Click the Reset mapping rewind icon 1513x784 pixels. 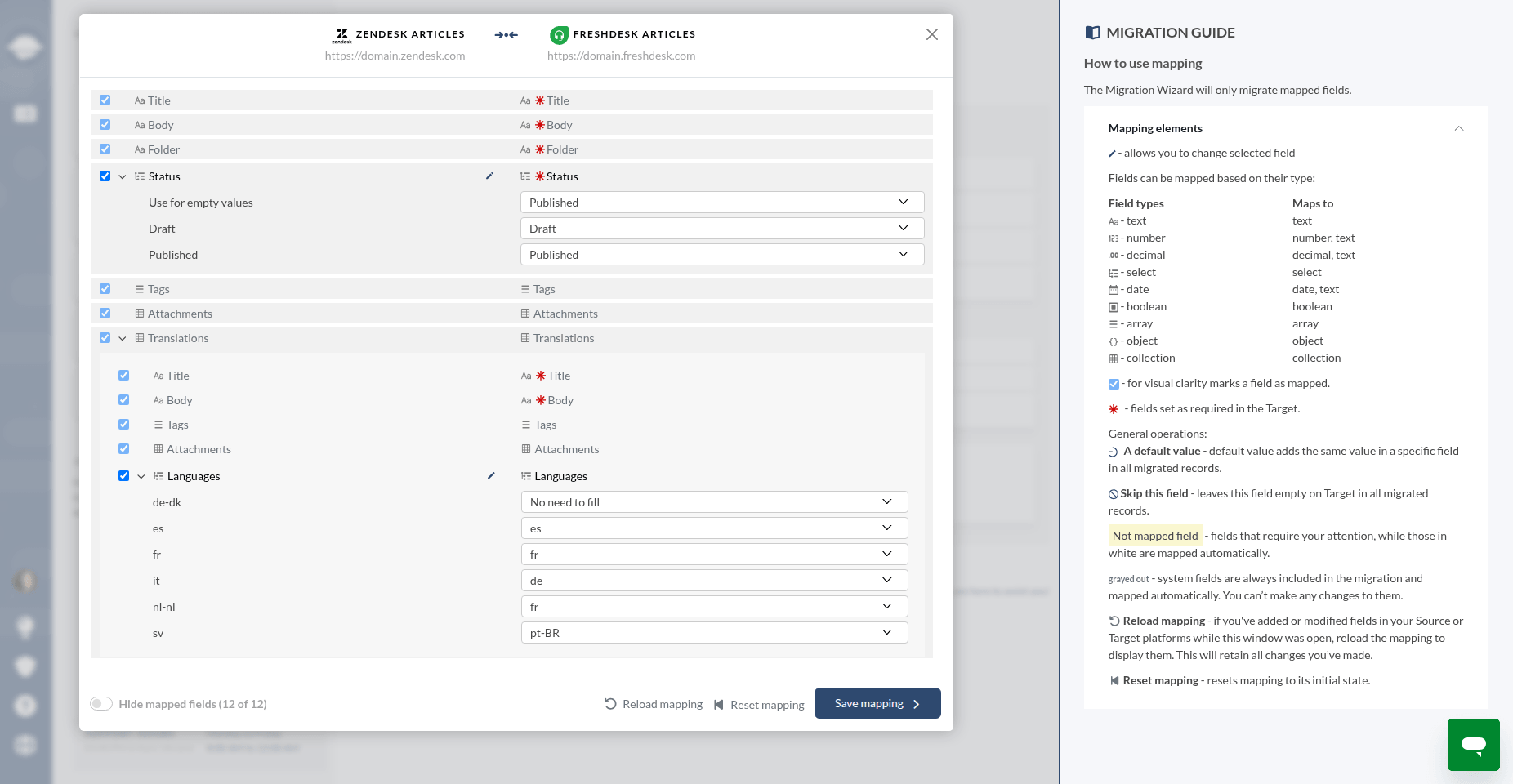click(718, 704)
